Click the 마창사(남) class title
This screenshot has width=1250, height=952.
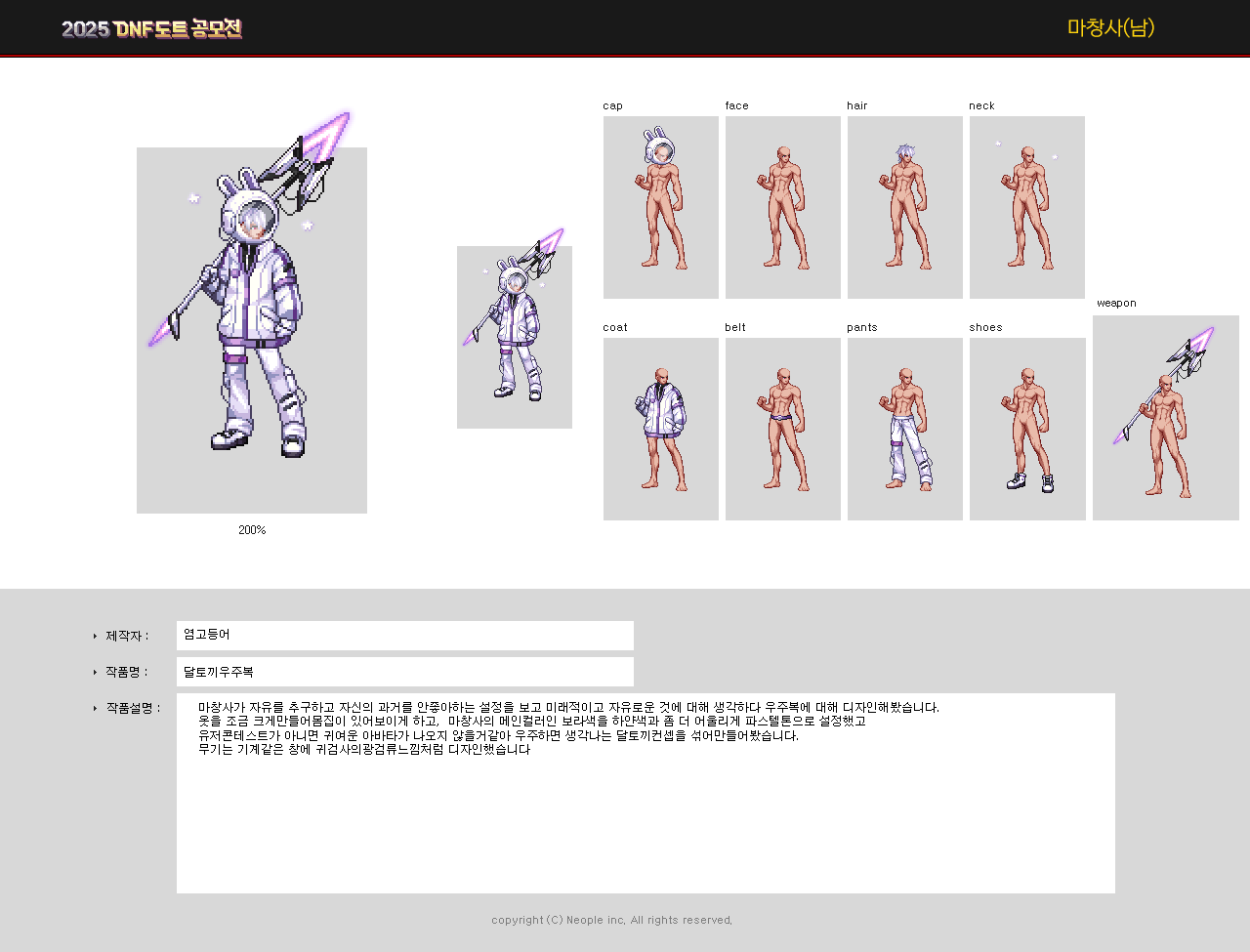pyautogui.click(x=1110, y=27)
